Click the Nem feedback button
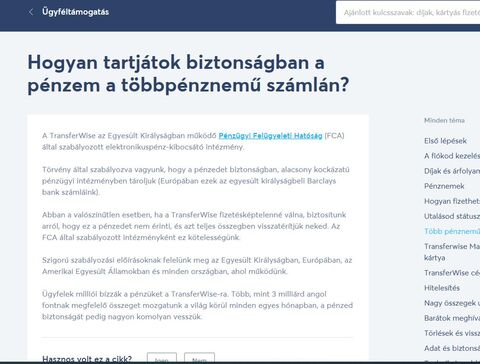This screenshot has width=480, height=364. [x=199, y=358]
